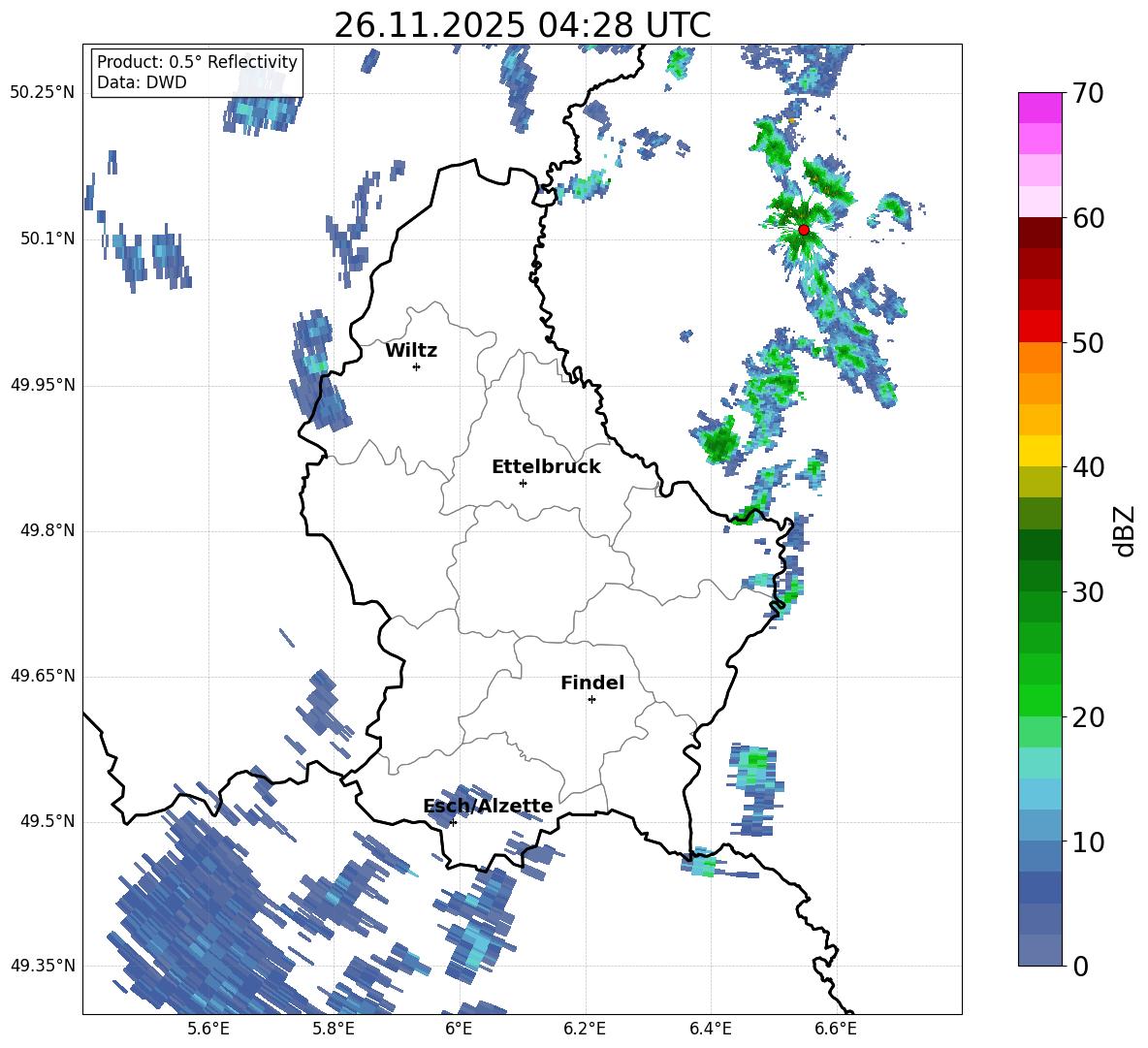This screenshot has height=1048, width=1148.
Task: Click the colorbar tick value 10
Action: pos(1088,842)
